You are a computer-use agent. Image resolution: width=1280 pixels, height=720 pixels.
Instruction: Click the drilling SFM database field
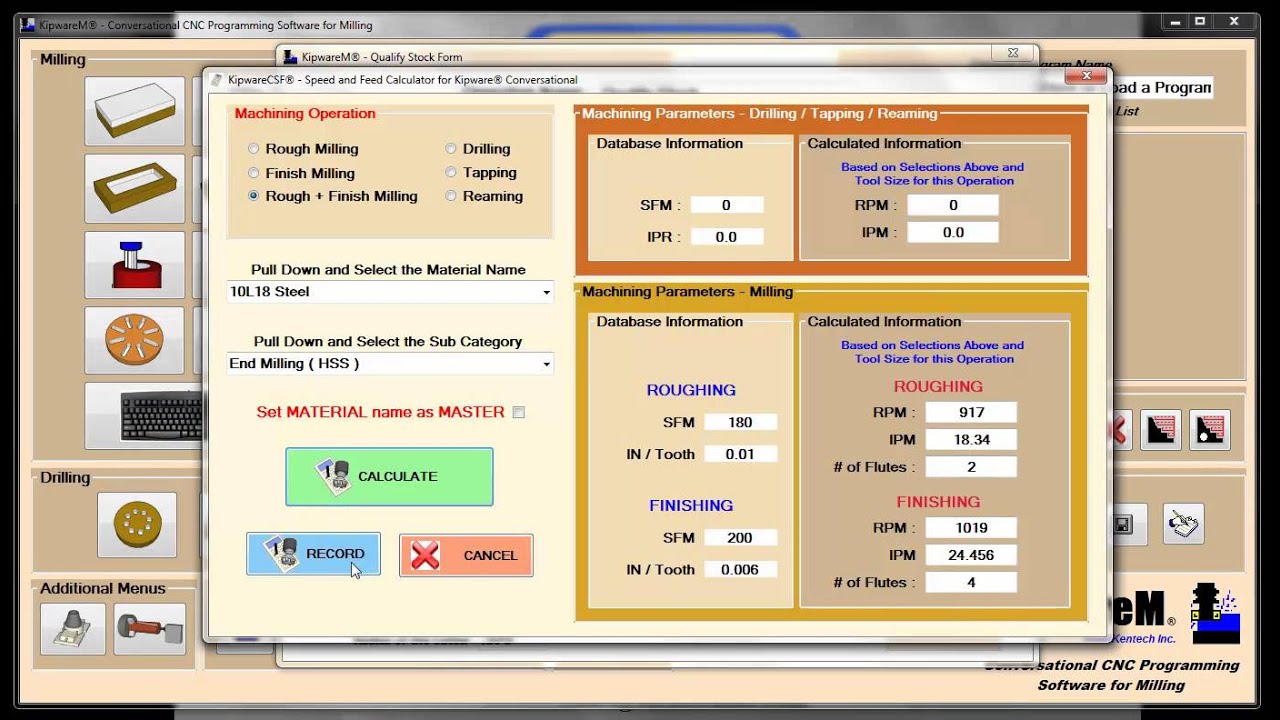[x=726, y=205]
